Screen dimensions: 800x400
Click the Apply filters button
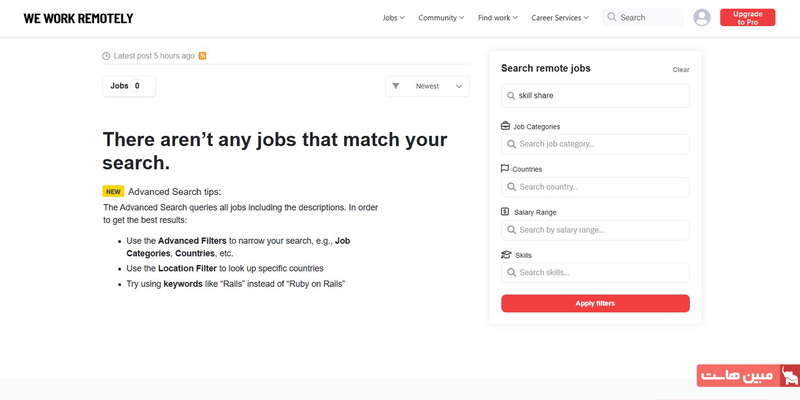click(595, 303)
